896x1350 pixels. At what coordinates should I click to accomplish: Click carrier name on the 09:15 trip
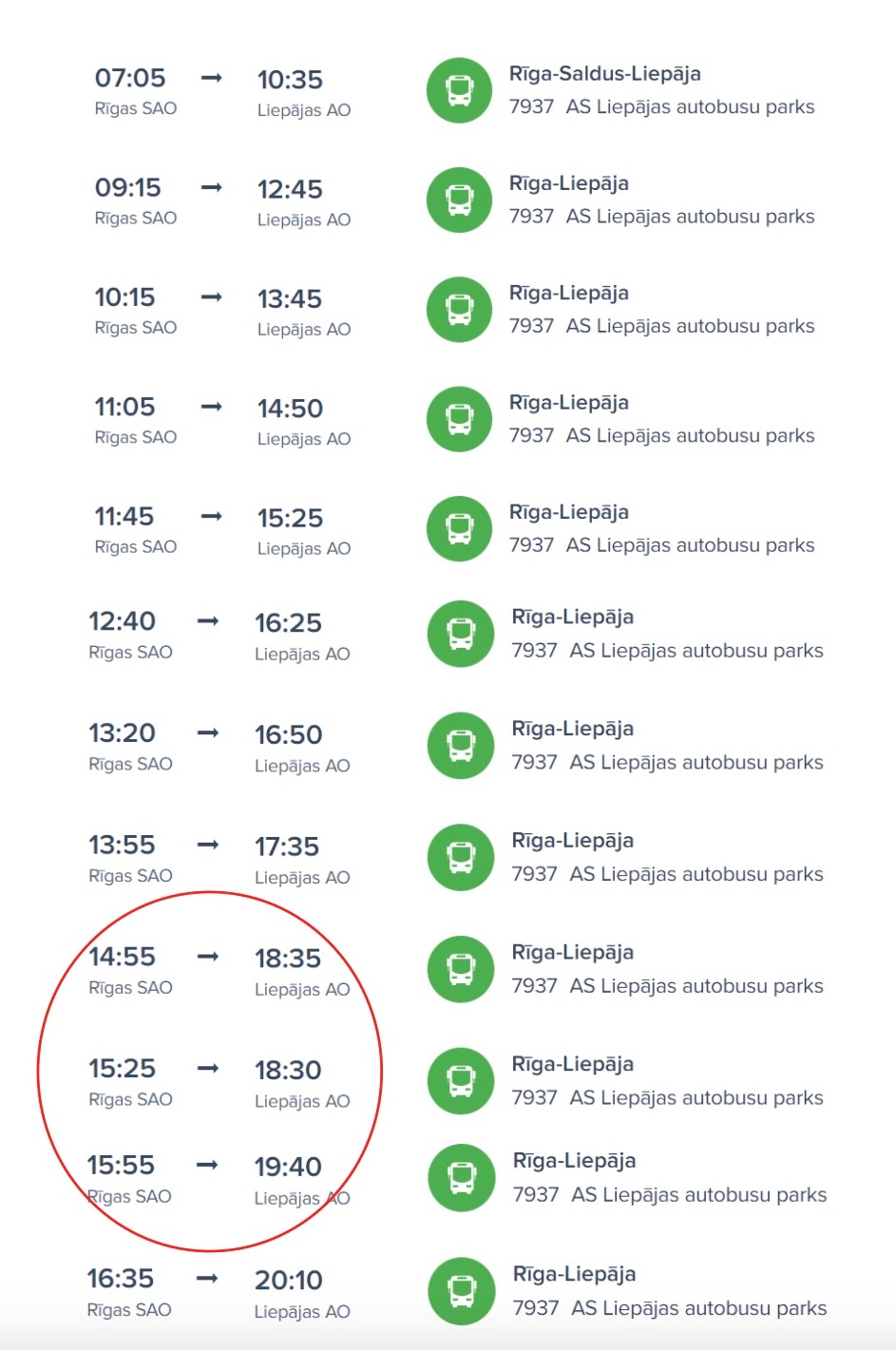pyautogui.click(x=690, y=217)
